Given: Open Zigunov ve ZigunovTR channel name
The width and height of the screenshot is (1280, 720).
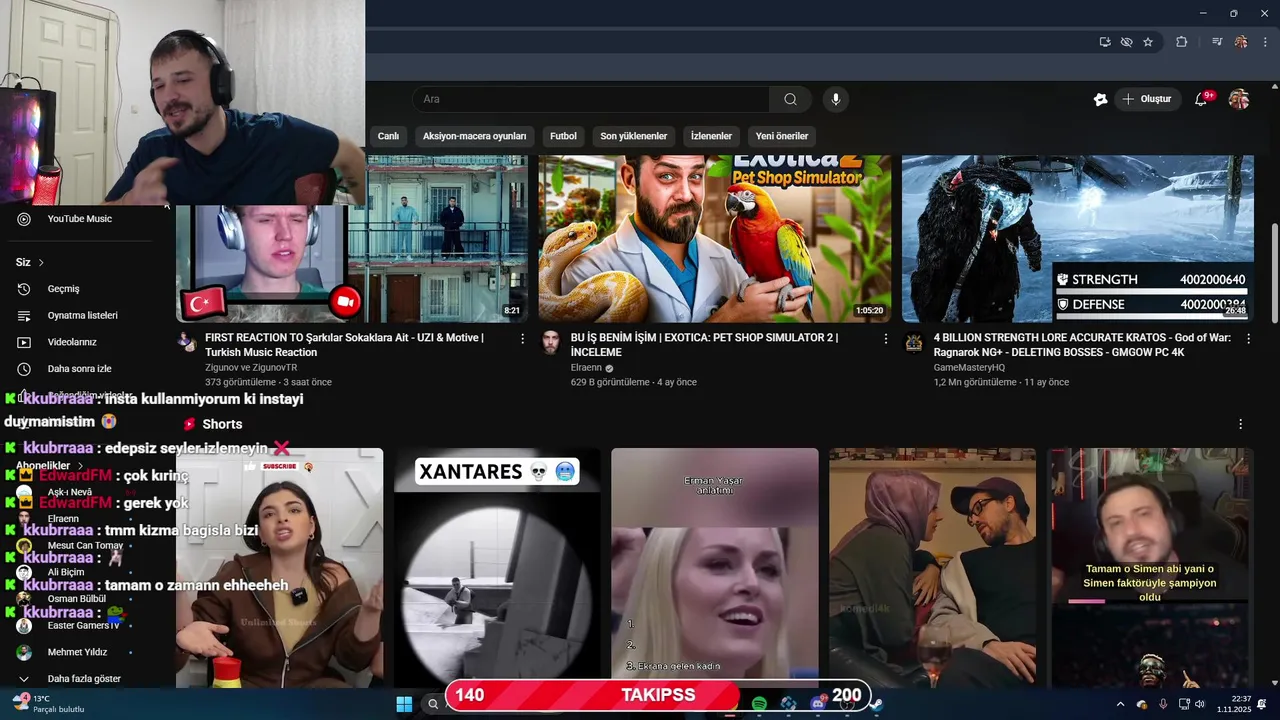Looking at the screenshot, I should tap(251, 368).
